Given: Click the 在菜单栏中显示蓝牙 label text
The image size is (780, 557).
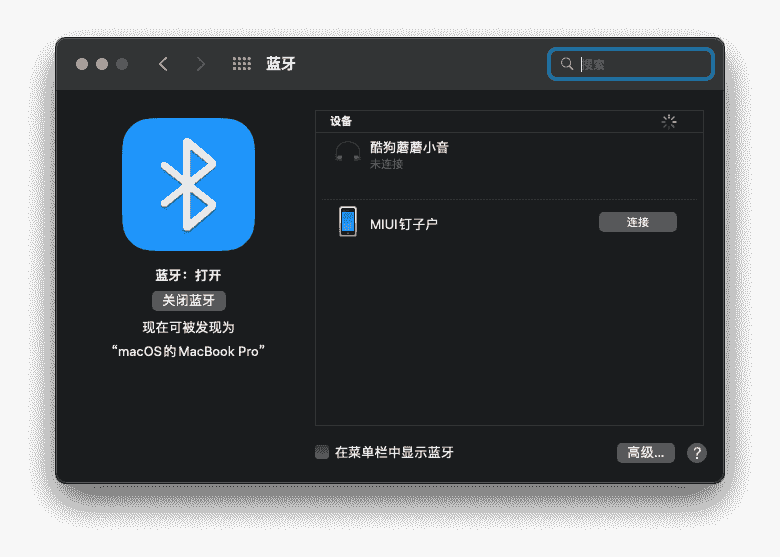Looking at the screenshot, I should [394, 452].
